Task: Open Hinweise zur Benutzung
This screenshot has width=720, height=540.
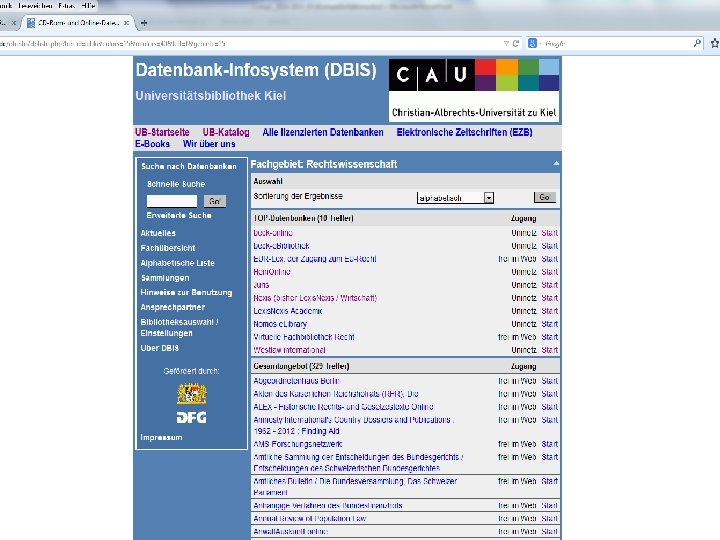Action: tap(186, 292)
